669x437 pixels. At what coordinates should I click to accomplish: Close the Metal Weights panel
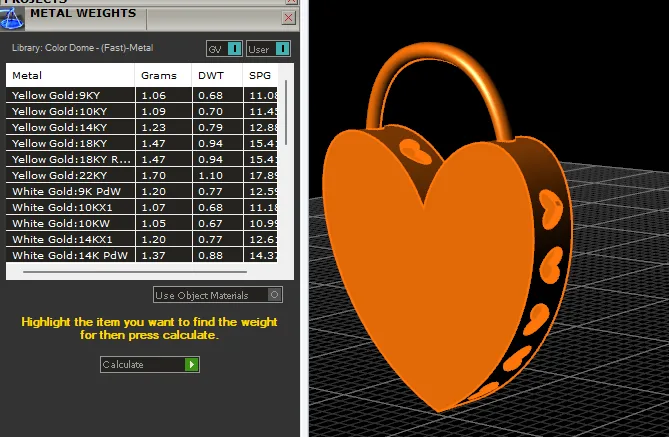coord(289,17)
